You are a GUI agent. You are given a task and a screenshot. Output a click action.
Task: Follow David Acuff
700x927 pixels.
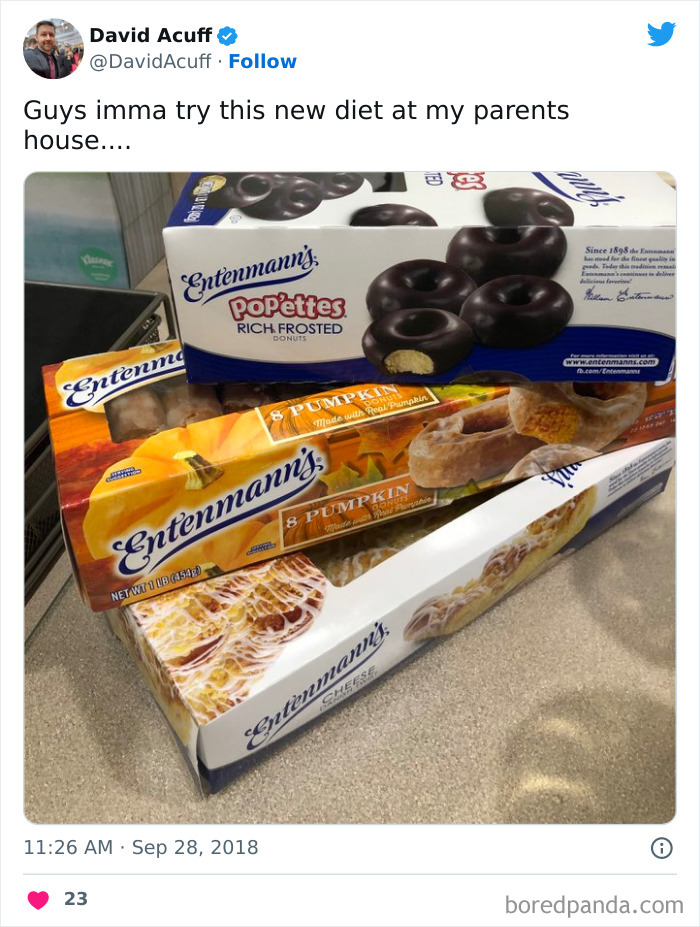click(262, 61)
